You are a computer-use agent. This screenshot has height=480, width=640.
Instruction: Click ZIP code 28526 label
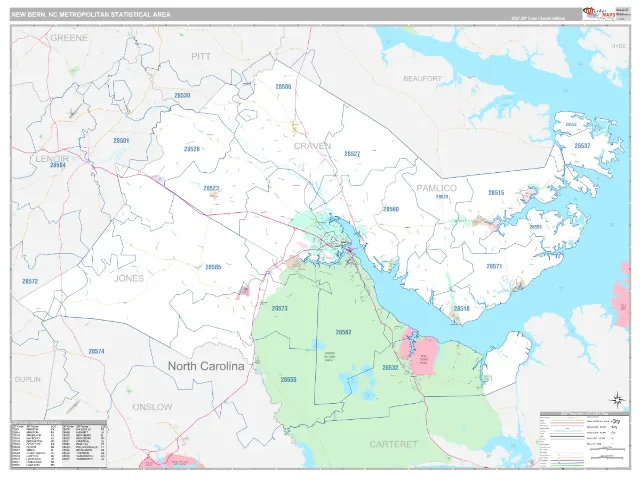click(x=191, y=149)
